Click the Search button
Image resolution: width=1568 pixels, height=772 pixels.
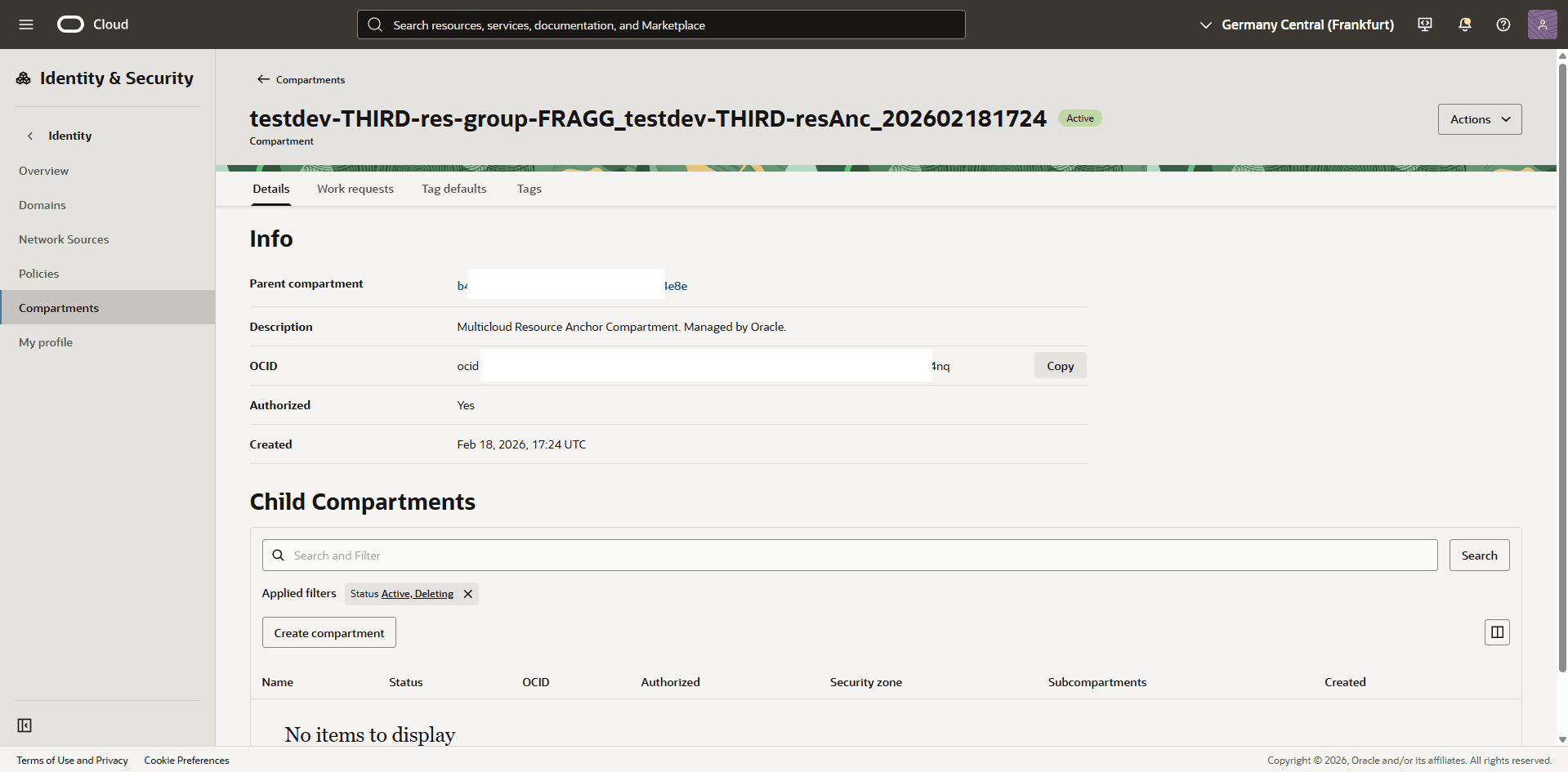tap(1479, 556)
